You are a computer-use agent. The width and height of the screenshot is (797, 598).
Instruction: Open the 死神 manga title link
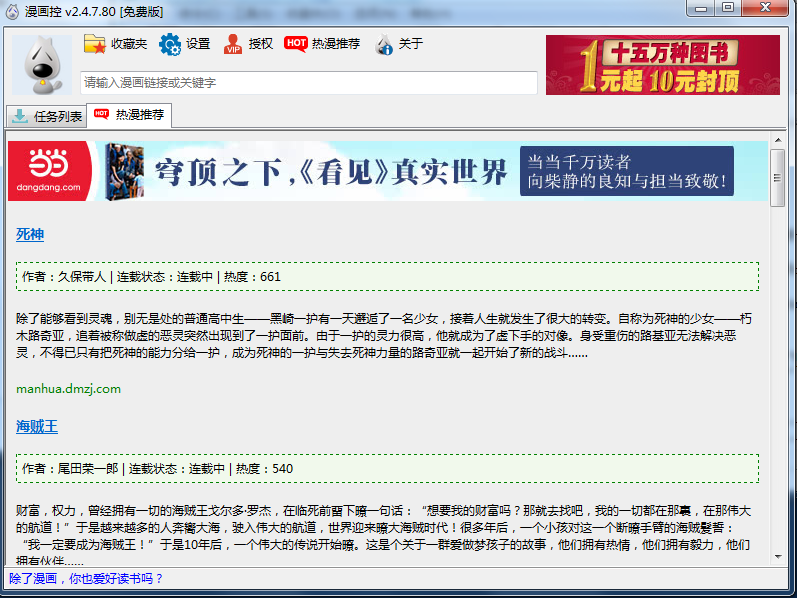pyautogui.click(x=30, y=234)
